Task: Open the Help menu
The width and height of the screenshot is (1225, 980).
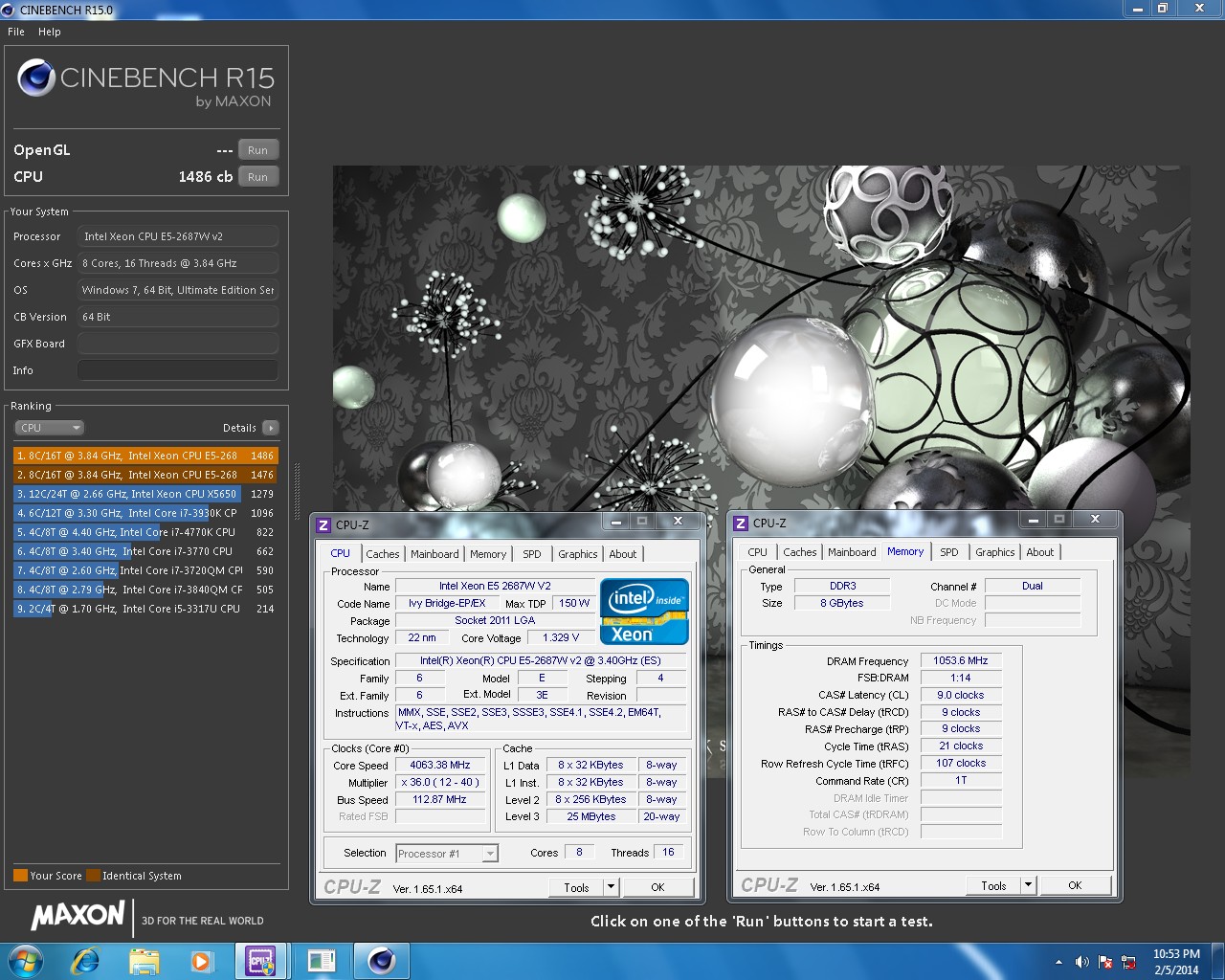Action: point(50,32)
